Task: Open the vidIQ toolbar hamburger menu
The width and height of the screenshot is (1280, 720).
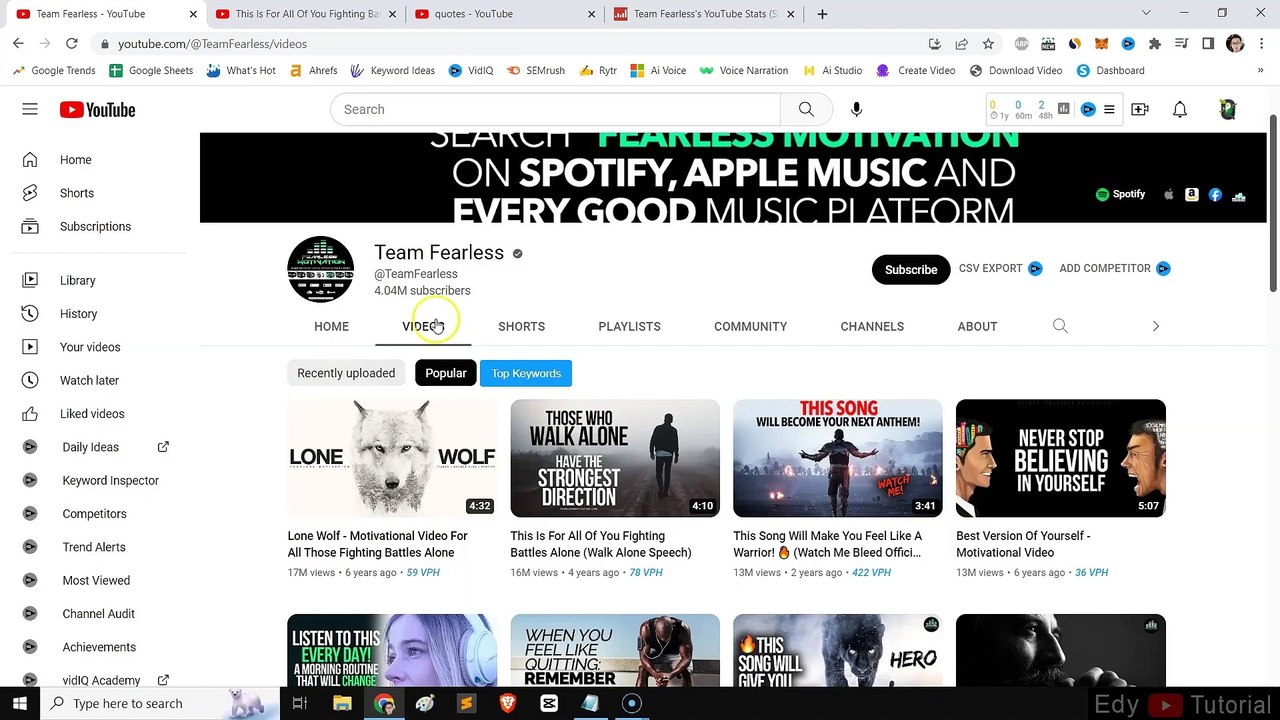Action: 1109,109
